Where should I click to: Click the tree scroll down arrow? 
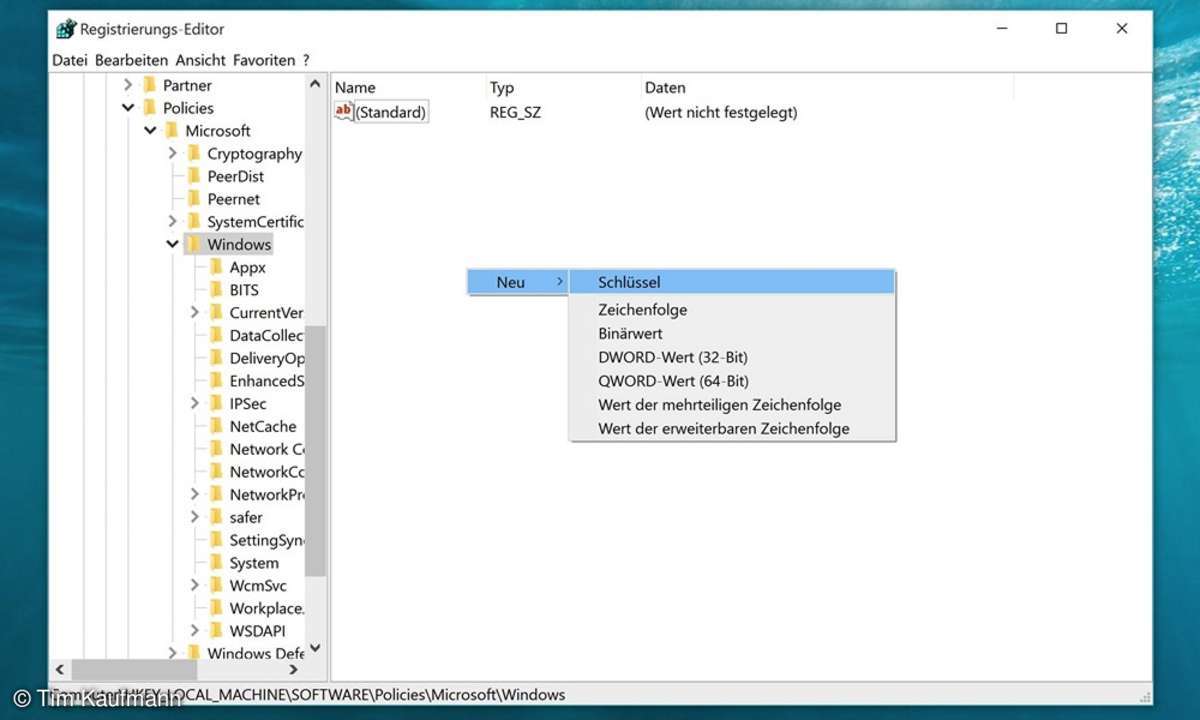click(316, 649)
